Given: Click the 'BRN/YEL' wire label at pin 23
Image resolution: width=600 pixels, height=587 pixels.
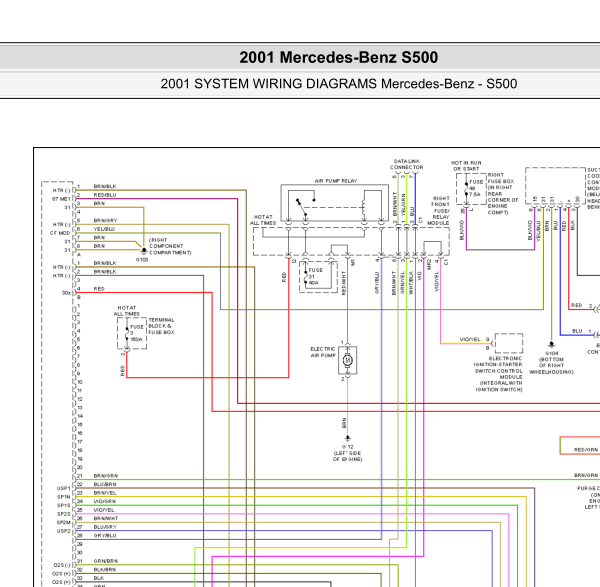Looking at the screenshot, I should (x=105, y=493).
